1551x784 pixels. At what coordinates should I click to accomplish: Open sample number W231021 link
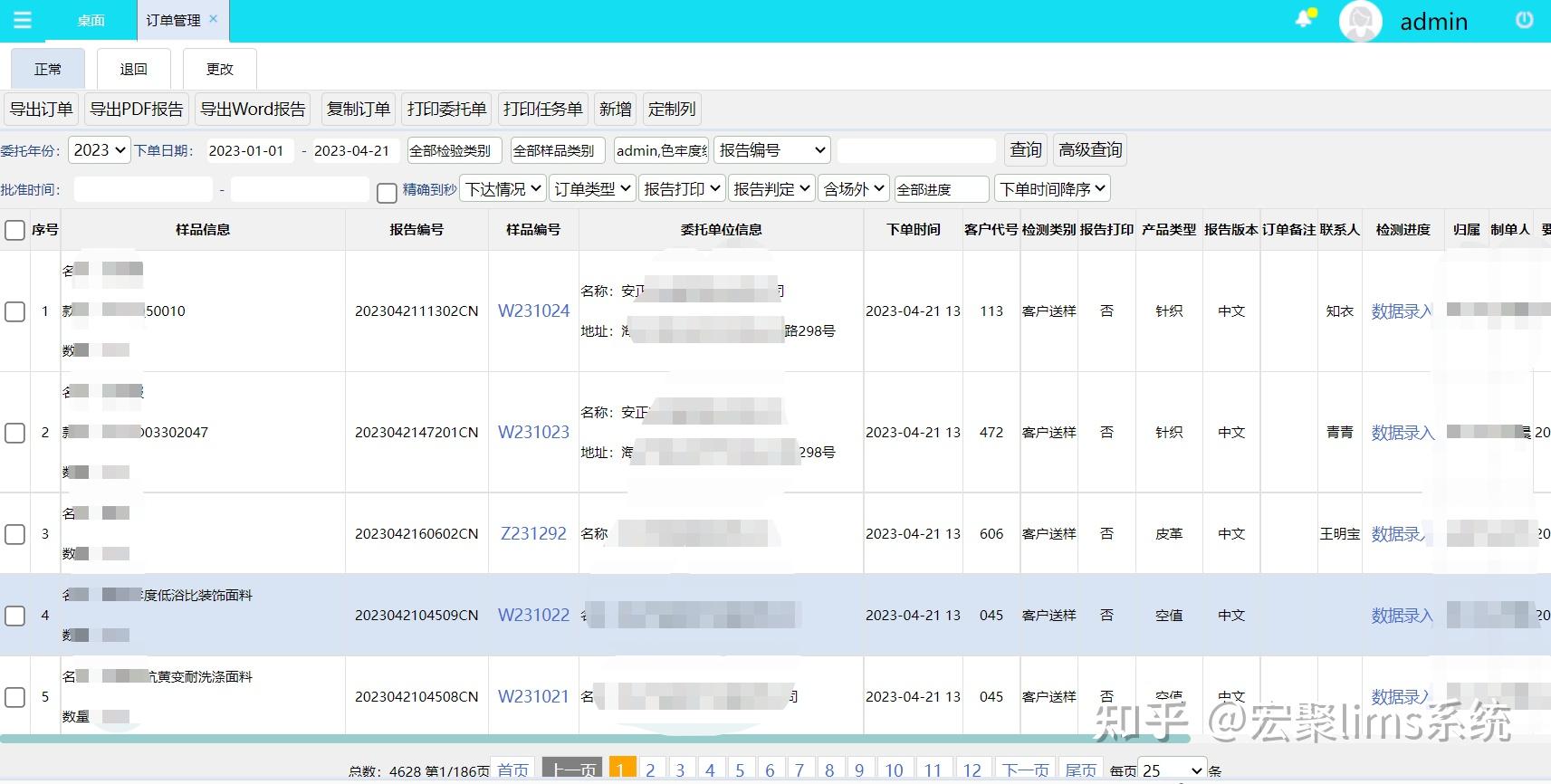(x=534, y=696)
